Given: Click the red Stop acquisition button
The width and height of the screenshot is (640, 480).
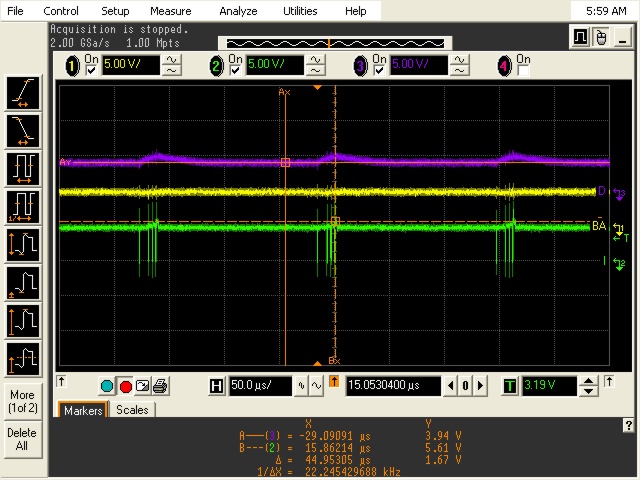Looking at the screenshot, I should [126, 386].
